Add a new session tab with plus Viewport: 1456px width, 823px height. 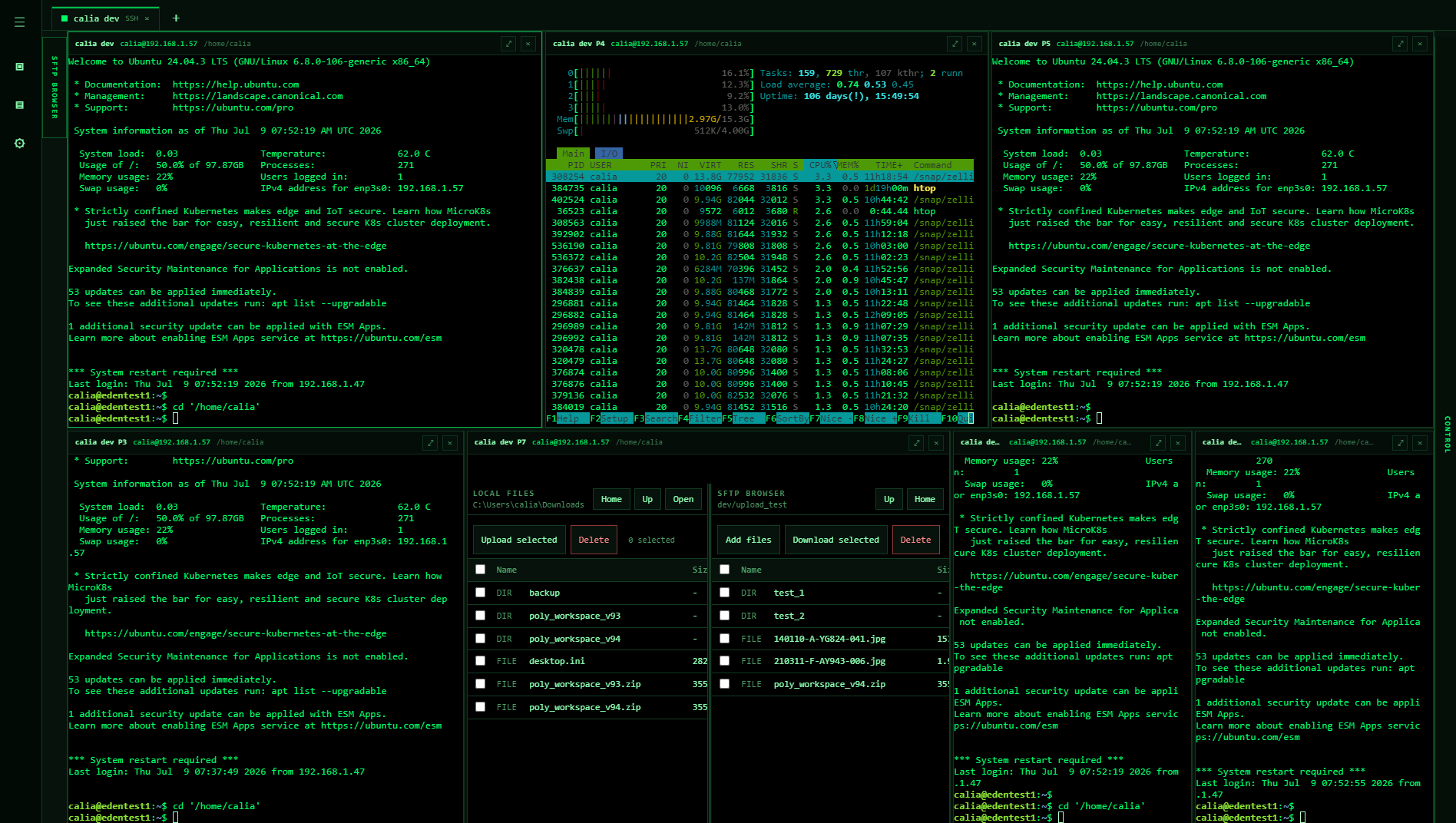coord(176,18)
